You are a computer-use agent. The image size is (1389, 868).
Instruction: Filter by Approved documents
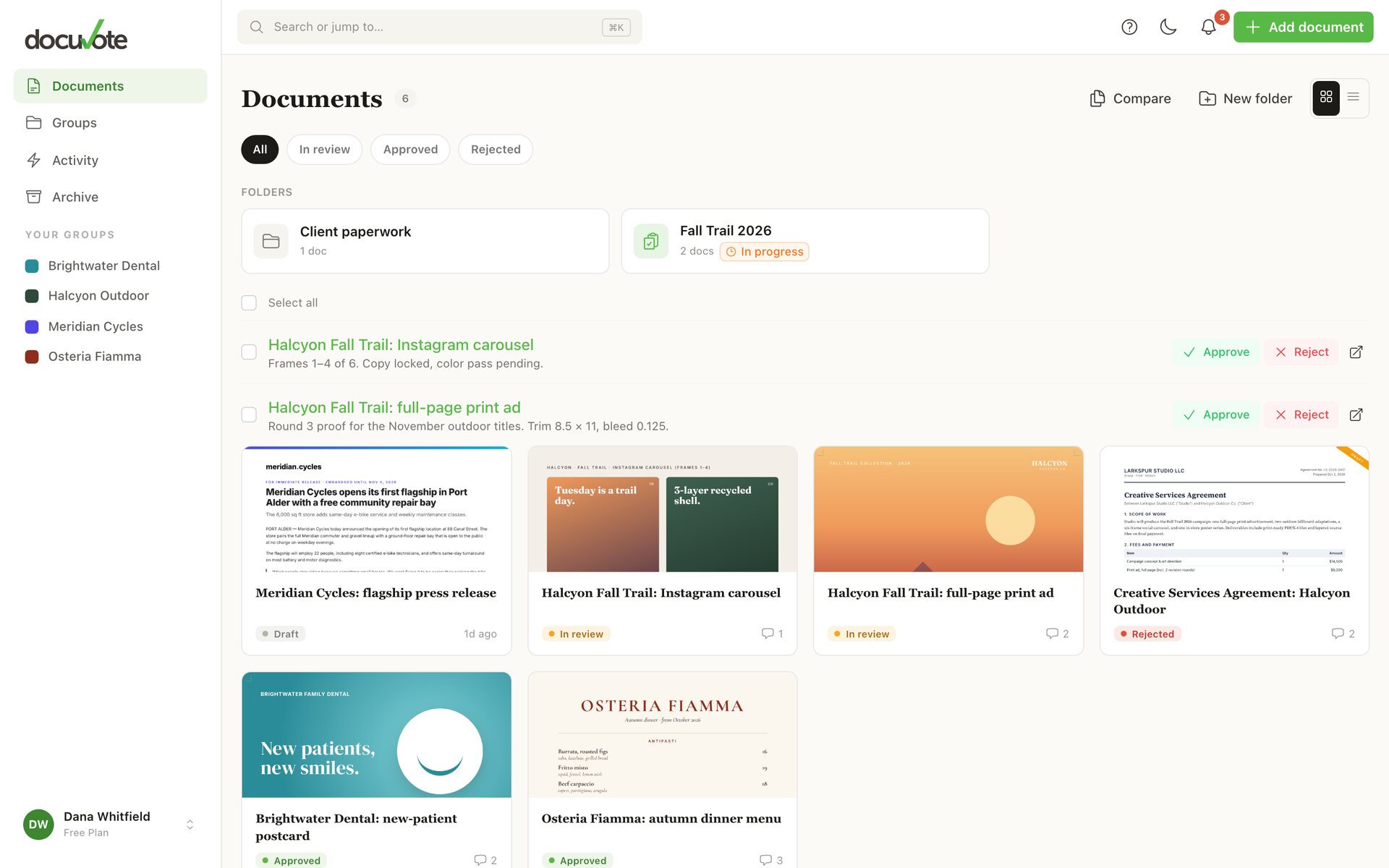pos(410,149)
